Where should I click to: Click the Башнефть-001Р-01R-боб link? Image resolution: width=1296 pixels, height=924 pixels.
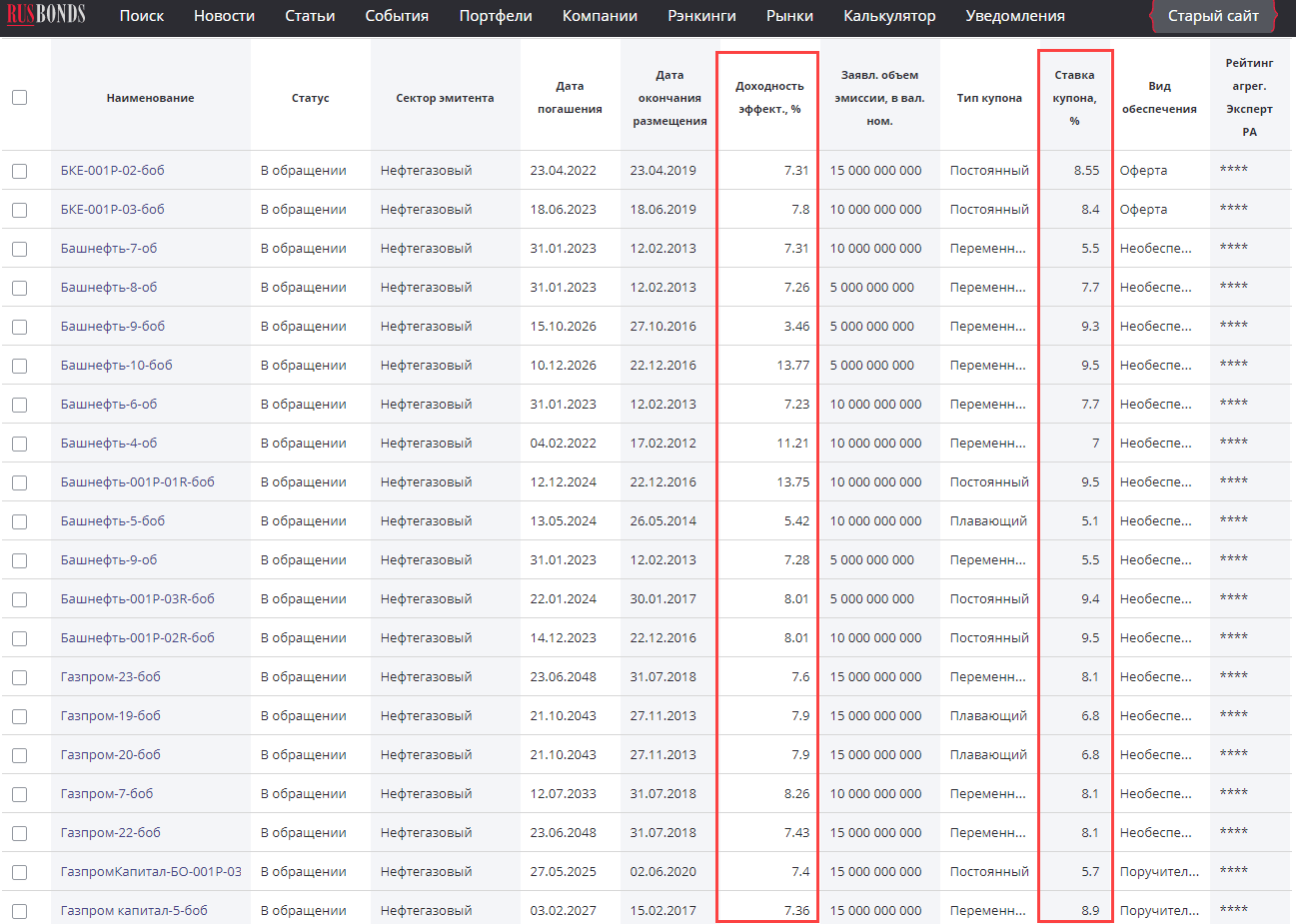137,482
